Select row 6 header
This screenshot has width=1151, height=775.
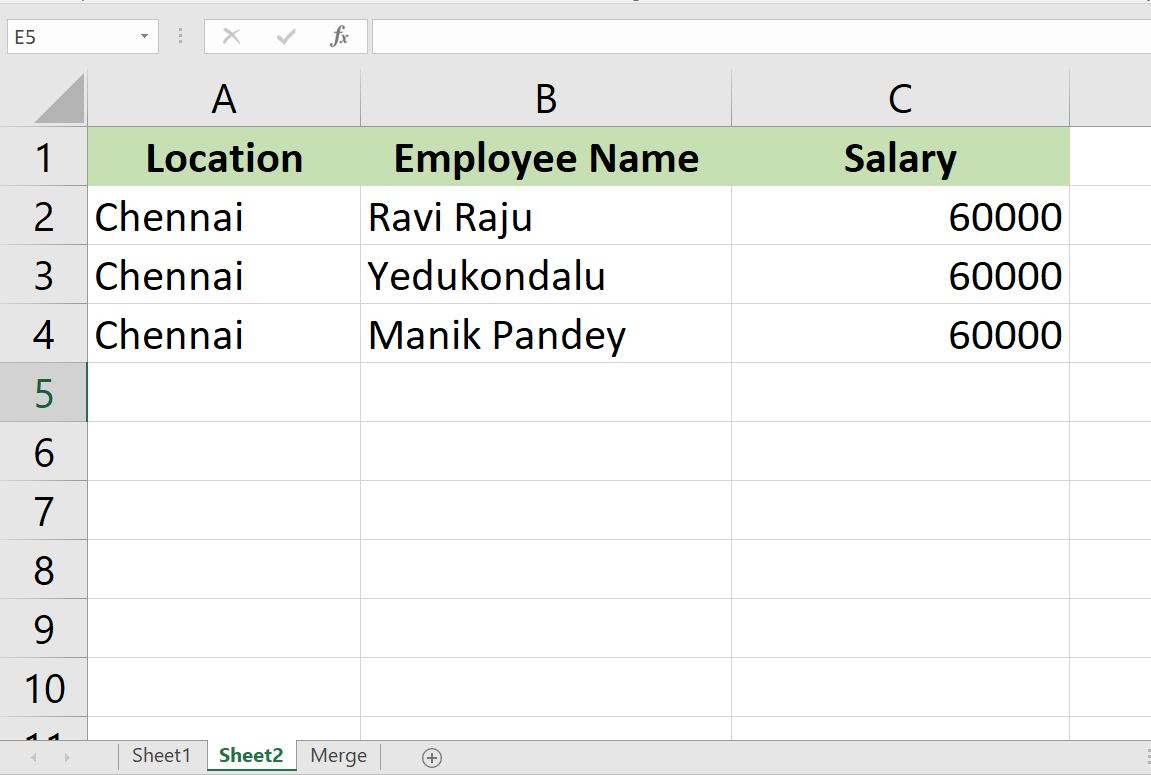coord(43,452)
